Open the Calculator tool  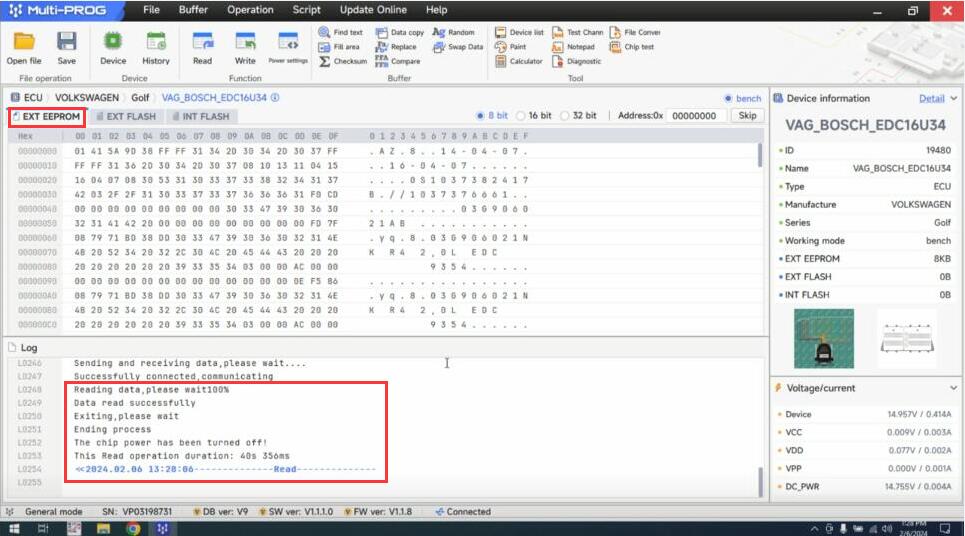pyautogui.click(x=519, y=62)
